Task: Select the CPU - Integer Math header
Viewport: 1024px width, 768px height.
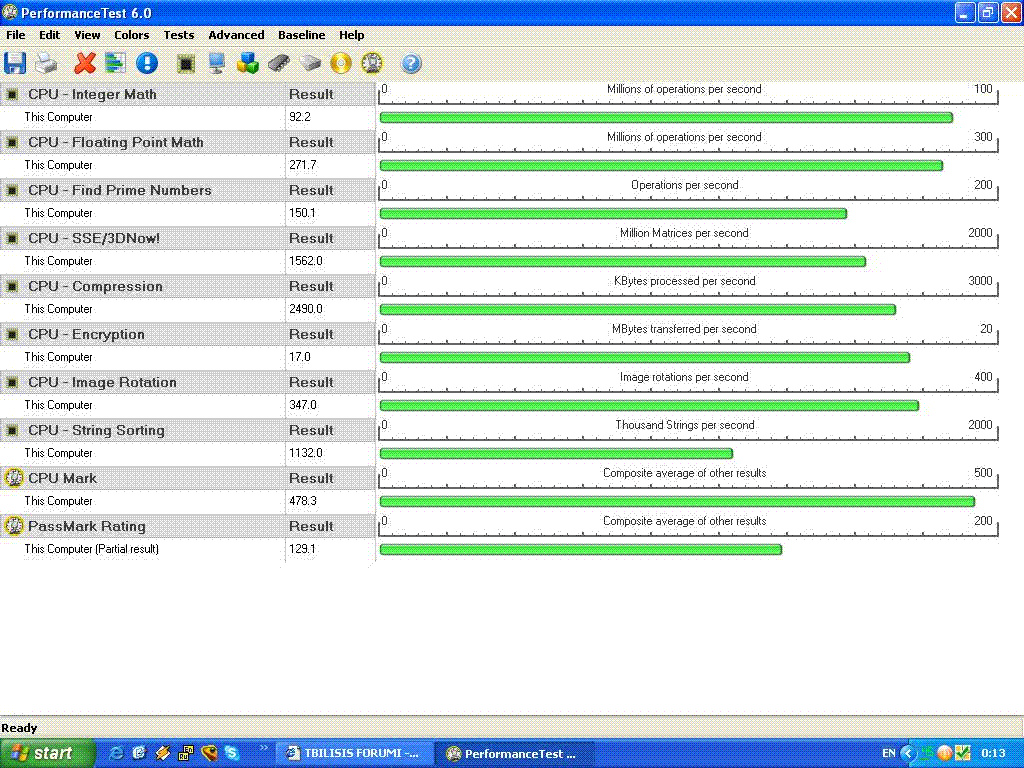Action: (92, 95)
